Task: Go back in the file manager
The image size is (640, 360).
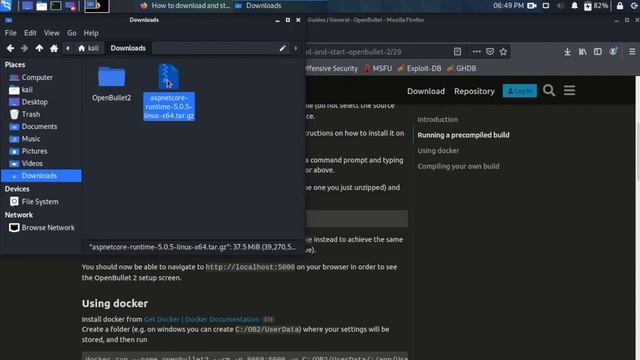Action: (10, 48)
